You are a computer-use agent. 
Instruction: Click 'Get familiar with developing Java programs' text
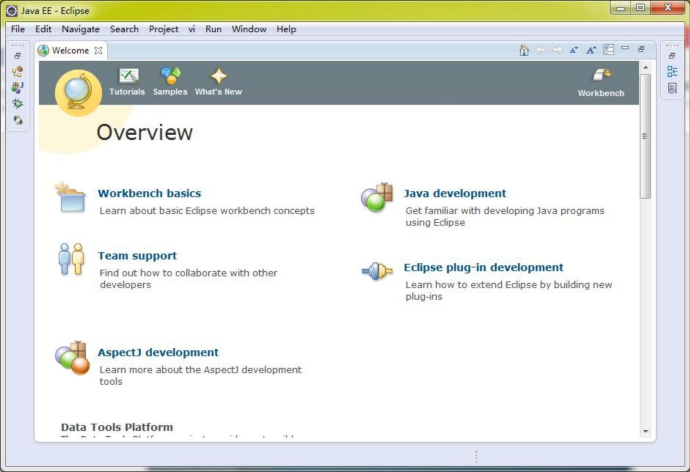(505, 216)
